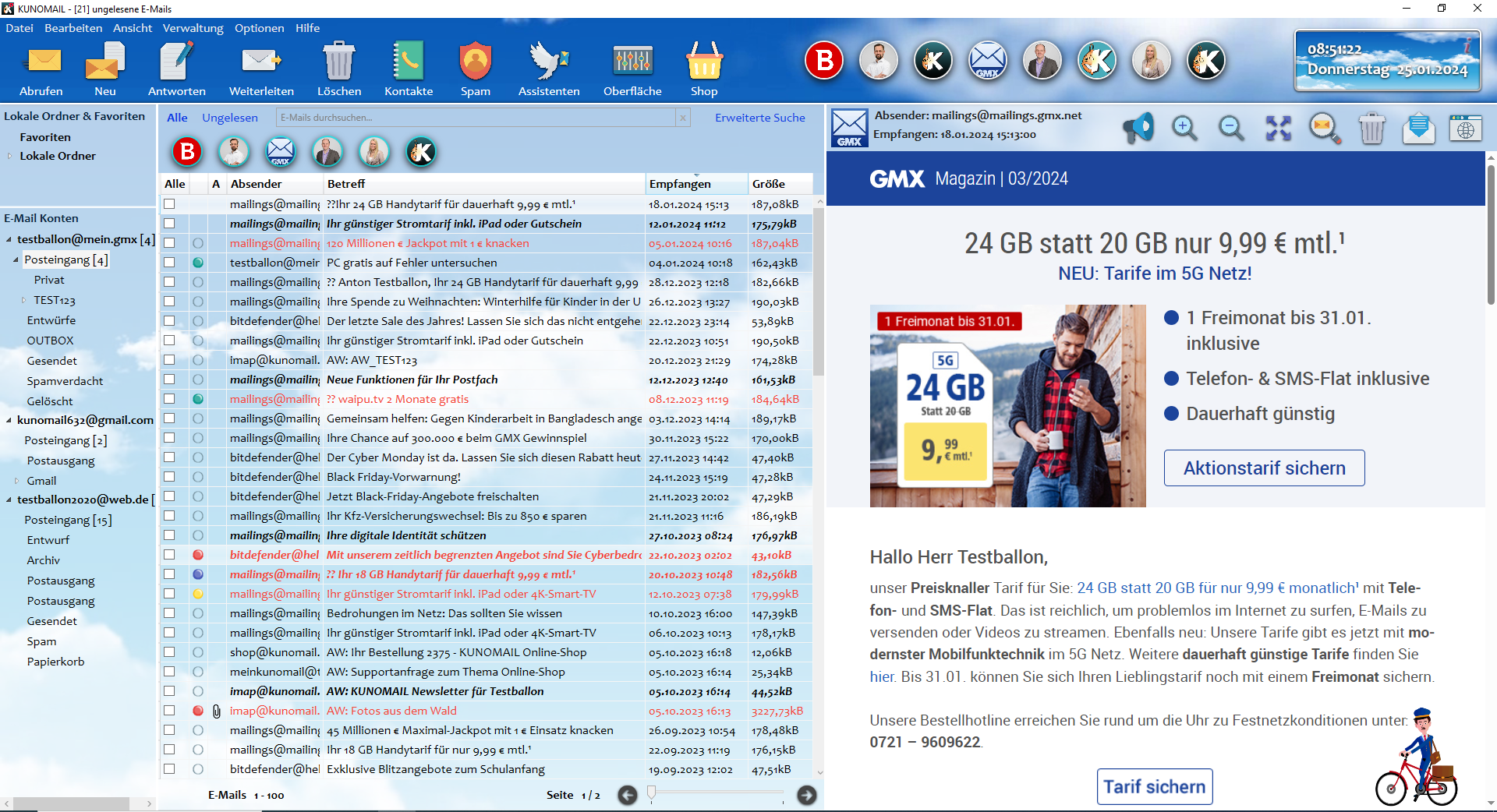Expand the TEST123 folder
The height and width of the screenshot is (812, 1497).
coord(23,300)
